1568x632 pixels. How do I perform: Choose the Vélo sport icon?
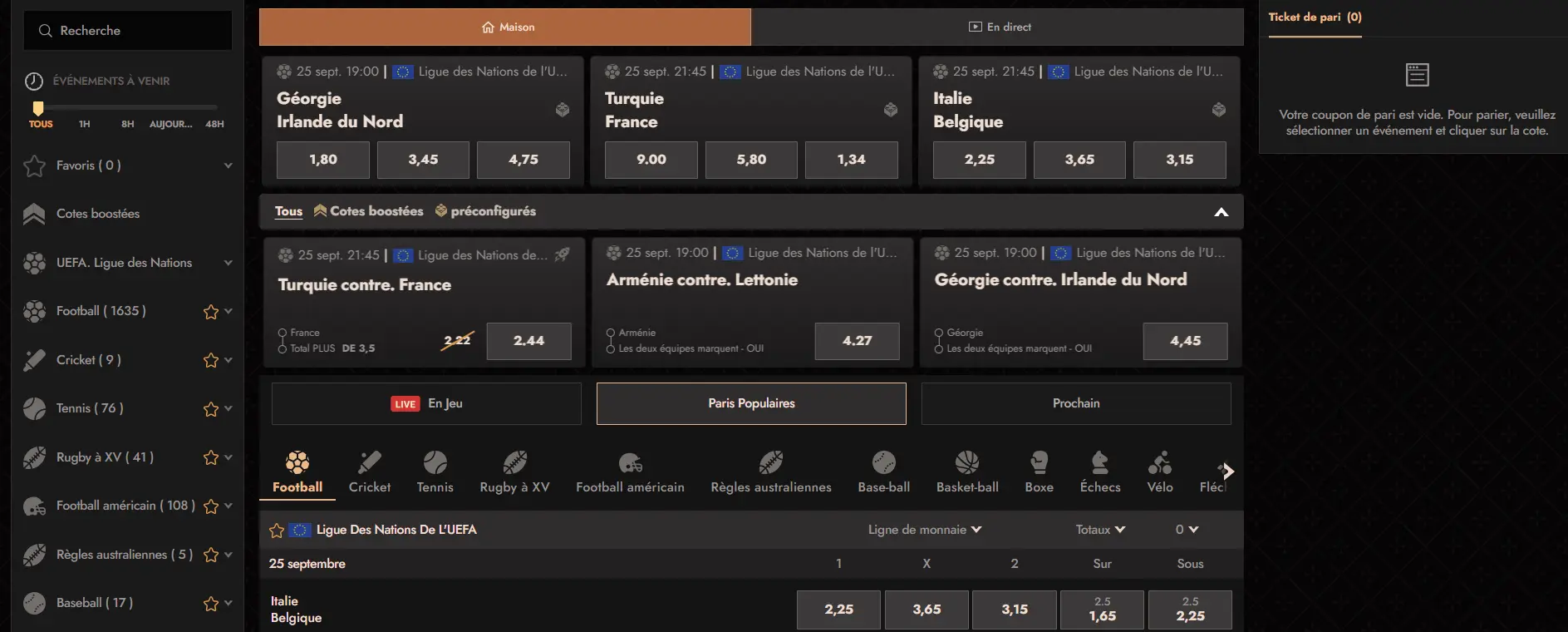(1160, 463)
